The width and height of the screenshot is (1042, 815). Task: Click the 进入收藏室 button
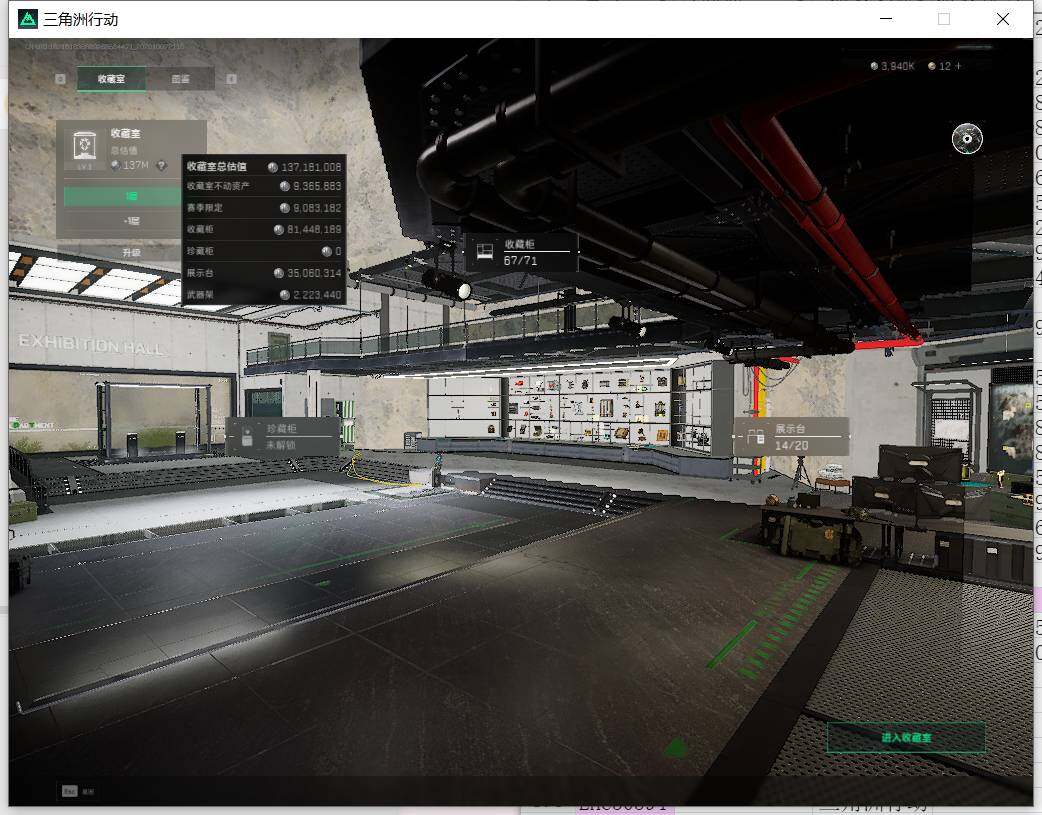coord(906,737)
